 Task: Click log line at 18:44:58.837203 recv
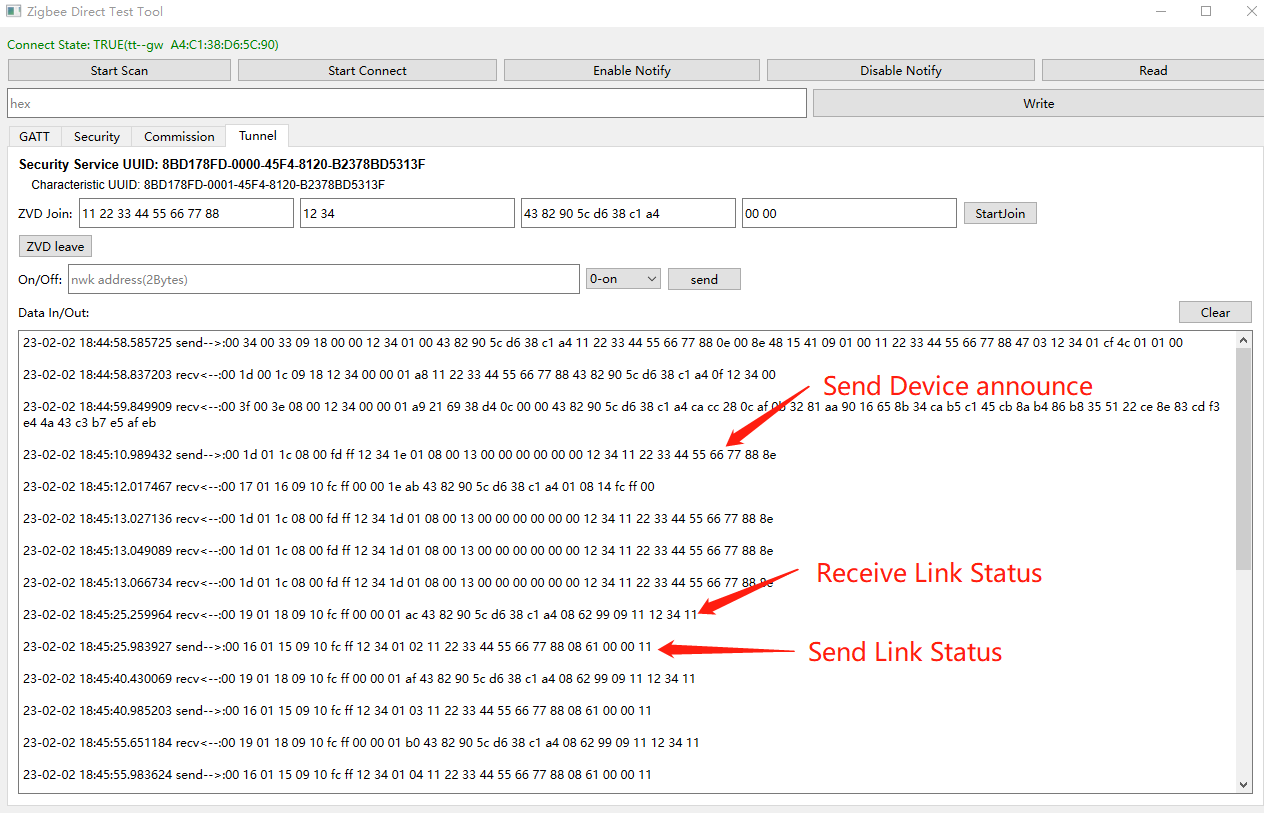(399, 374)
